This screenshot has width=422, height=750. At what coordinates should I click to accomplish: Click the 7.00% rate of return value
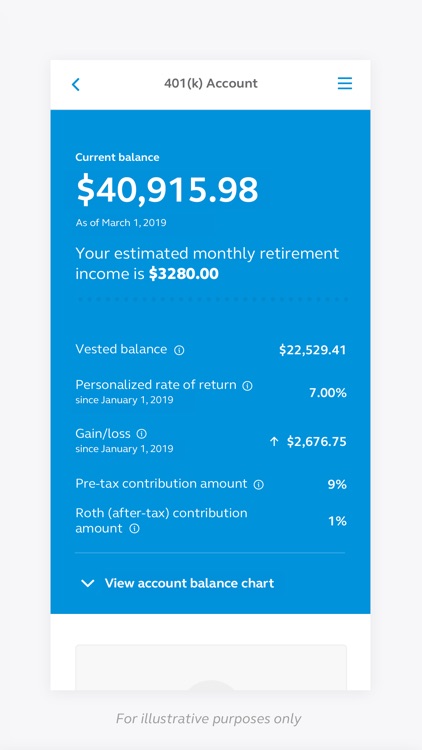(x=328, y=393)
